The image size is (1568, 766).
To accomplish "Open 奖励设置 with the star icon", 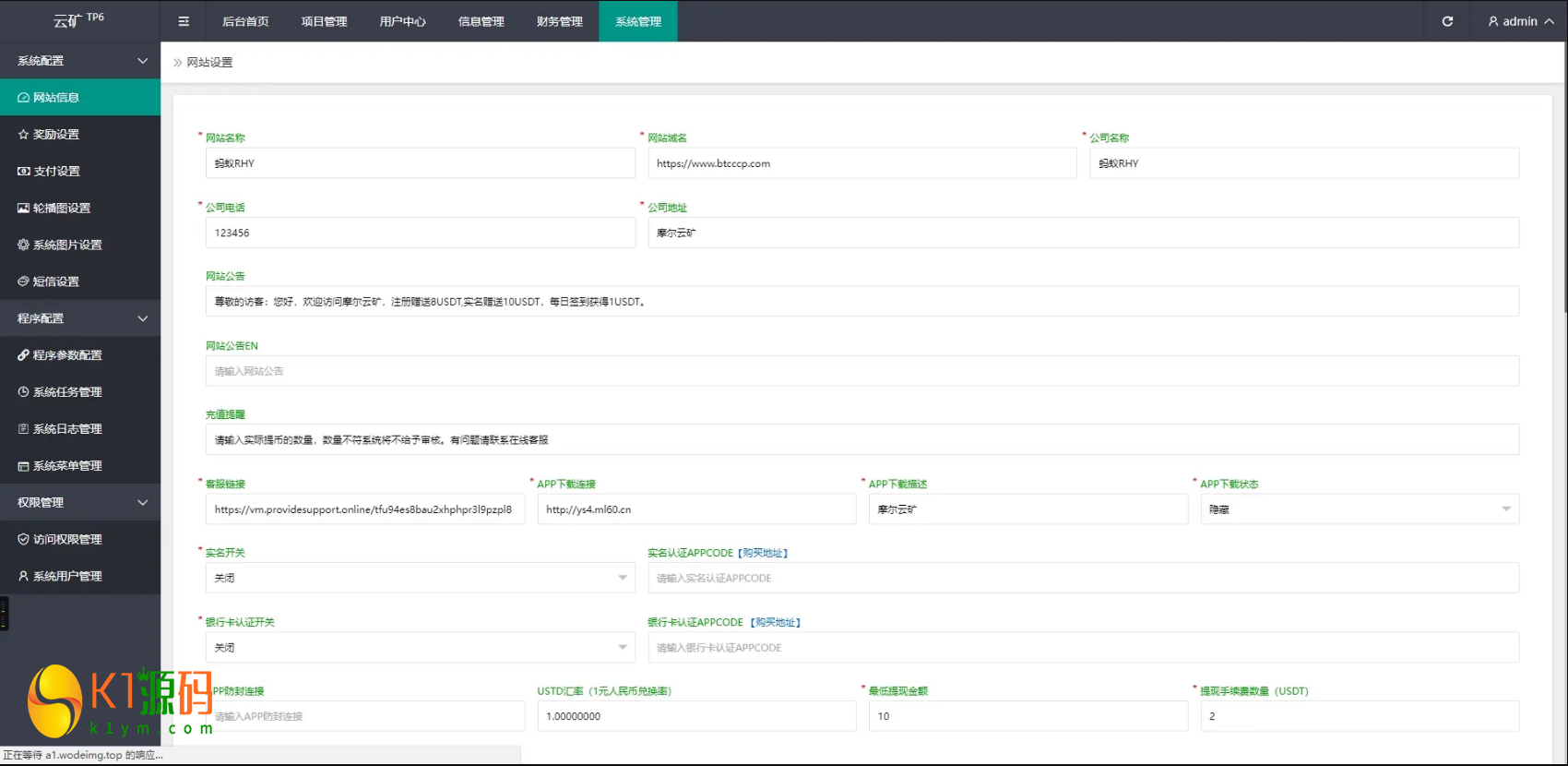I will pyautogui.click(x=55, y=134).
